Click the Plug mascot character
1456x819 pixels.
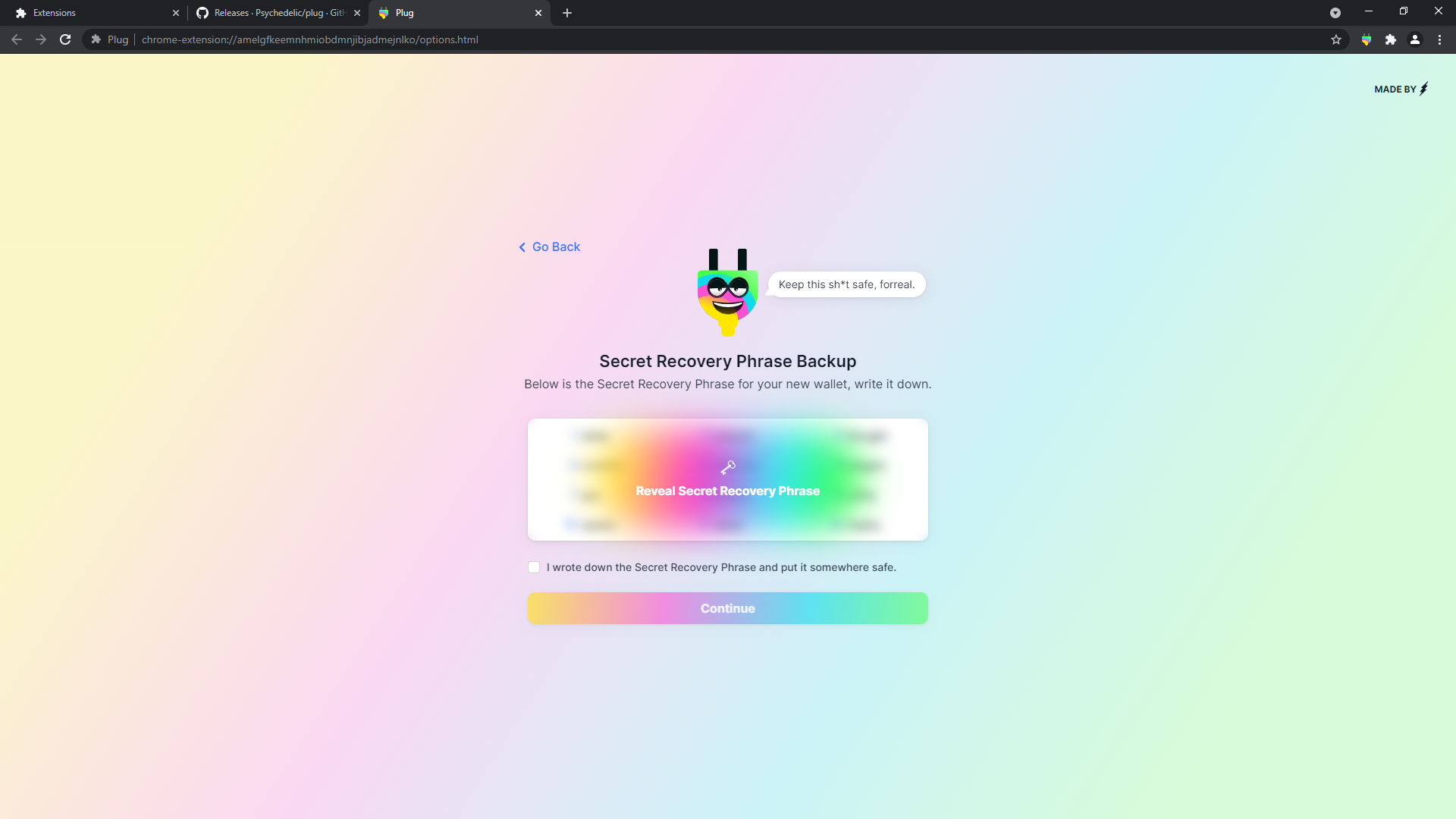(x=727, y=293)
